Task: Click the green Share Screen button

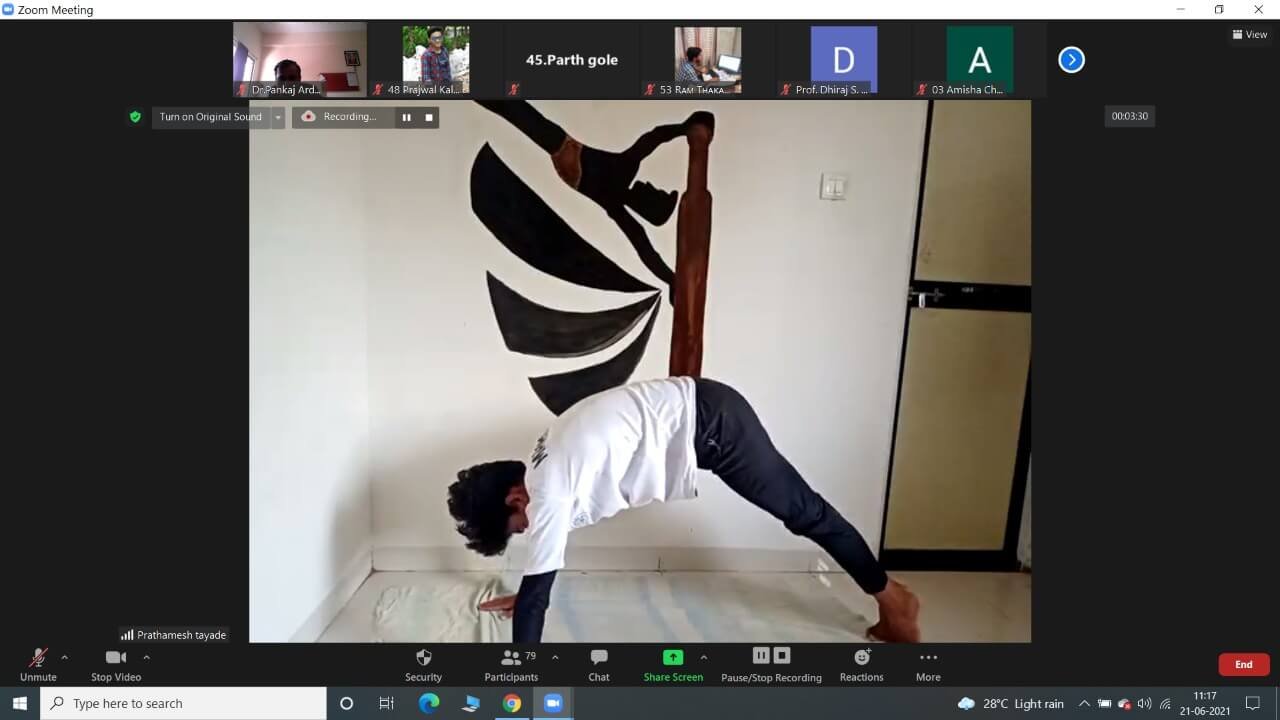Action: (x=673, y=665)
